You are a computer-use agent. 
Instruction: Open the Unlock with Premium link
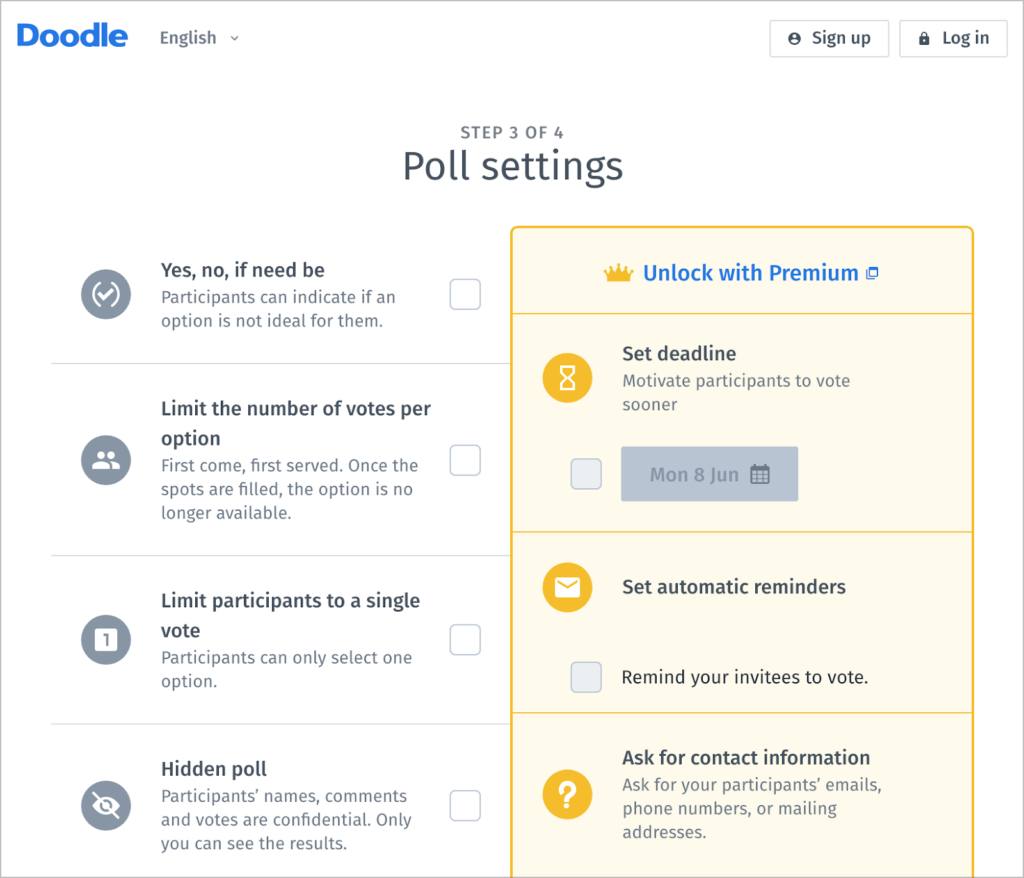click(750, 273)
